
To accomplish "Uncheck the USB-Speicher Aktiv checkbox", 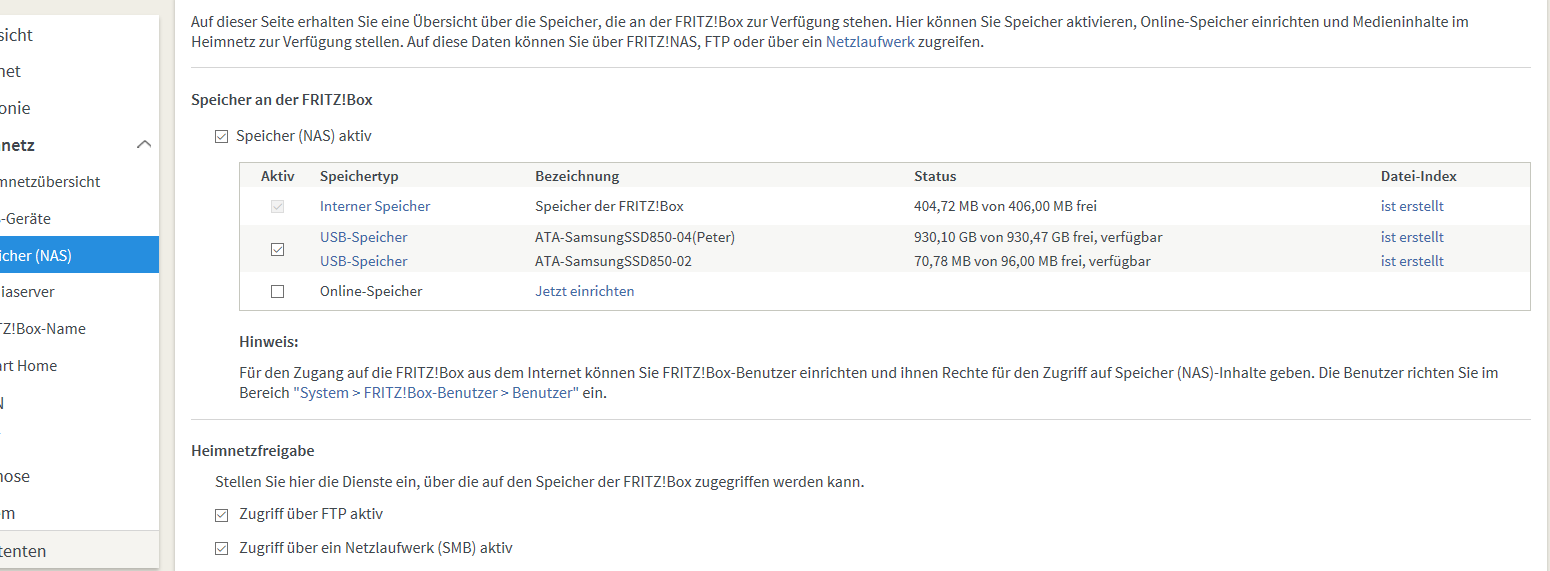I will 278,250.
